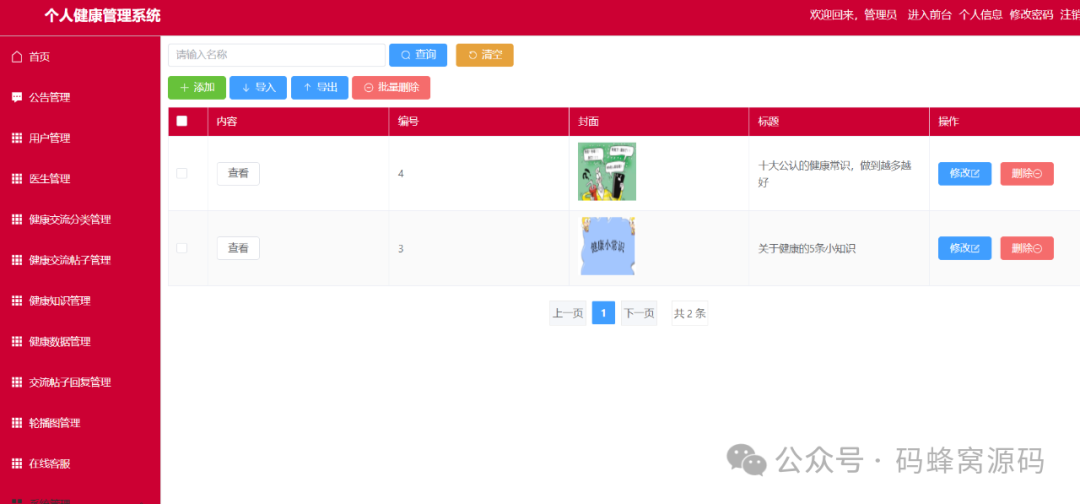Click 删除 for the 关于健康的5条小知识 row
The image size is (1080, 504).
pos(1027,248)
